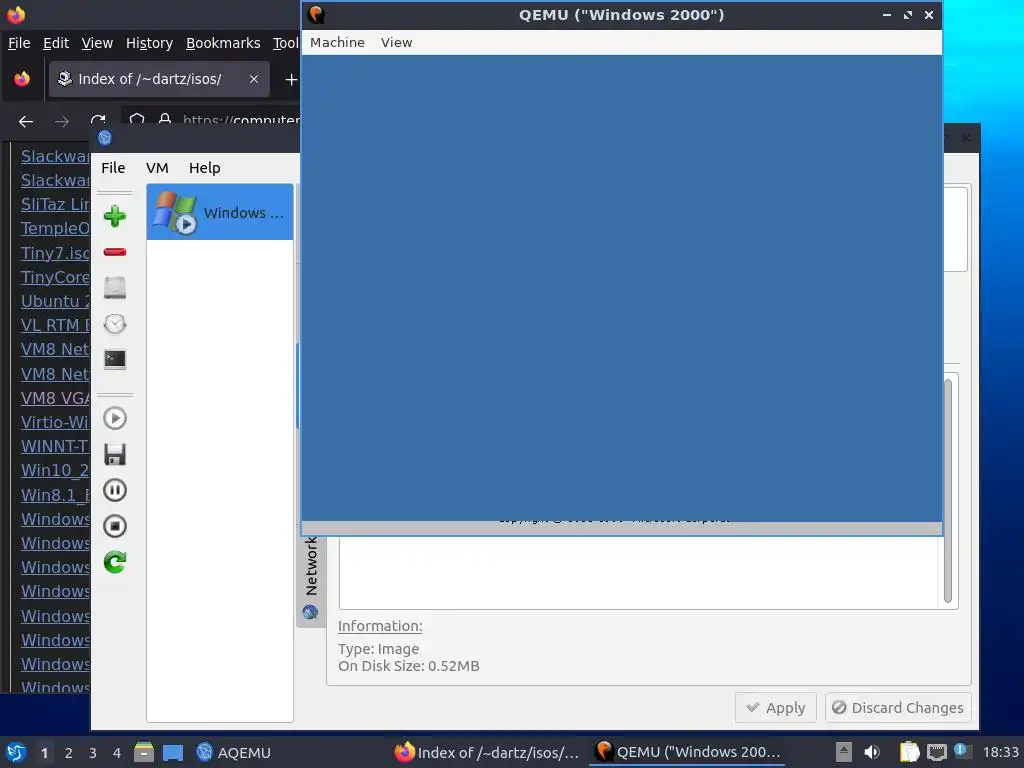The image size is (1024, 768).
Task: Open the Firefox Bookmarks menu
Action: [x=223, y=43]
